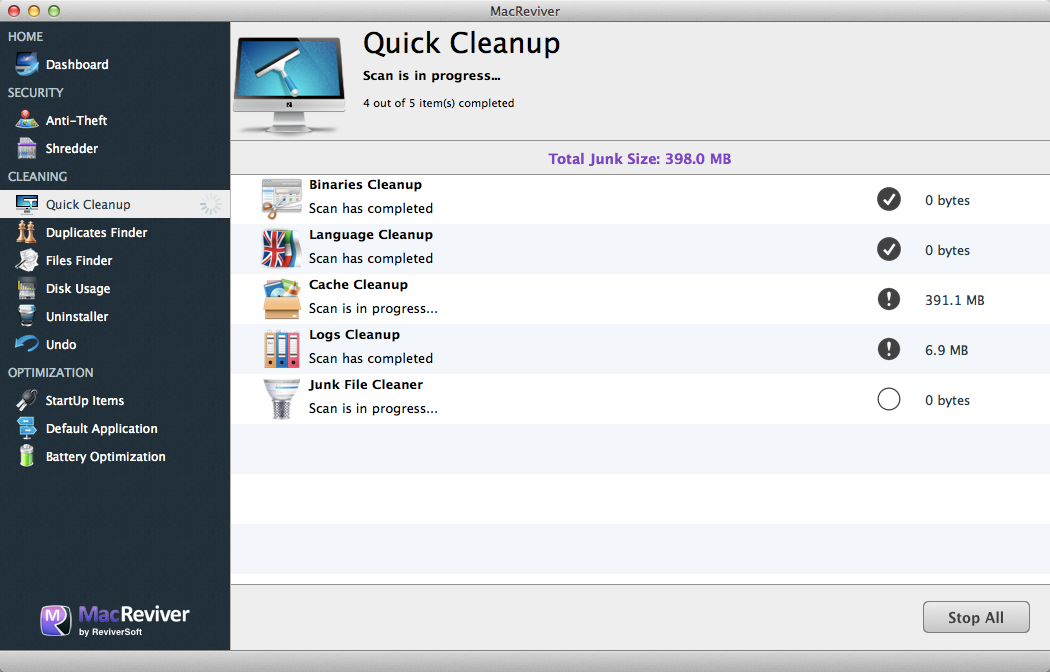Click the Duplicates Finder chess icon
Screen dimensions: 1050x672
(x=27, y=233)
